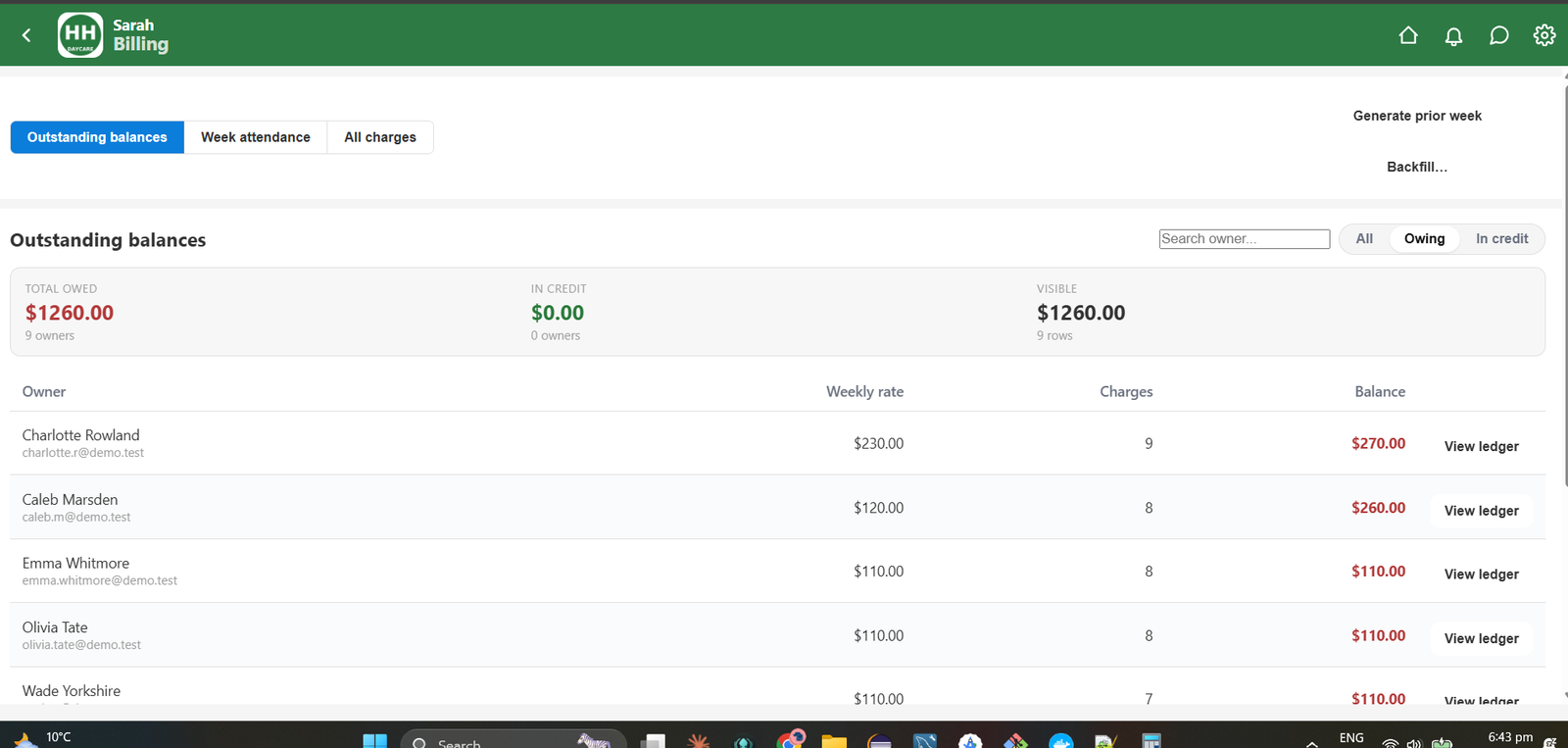The height and width of the screenshot is (748, 1568).
Task: Select the Owing filter option
Action: click(x=1424, y=239)
